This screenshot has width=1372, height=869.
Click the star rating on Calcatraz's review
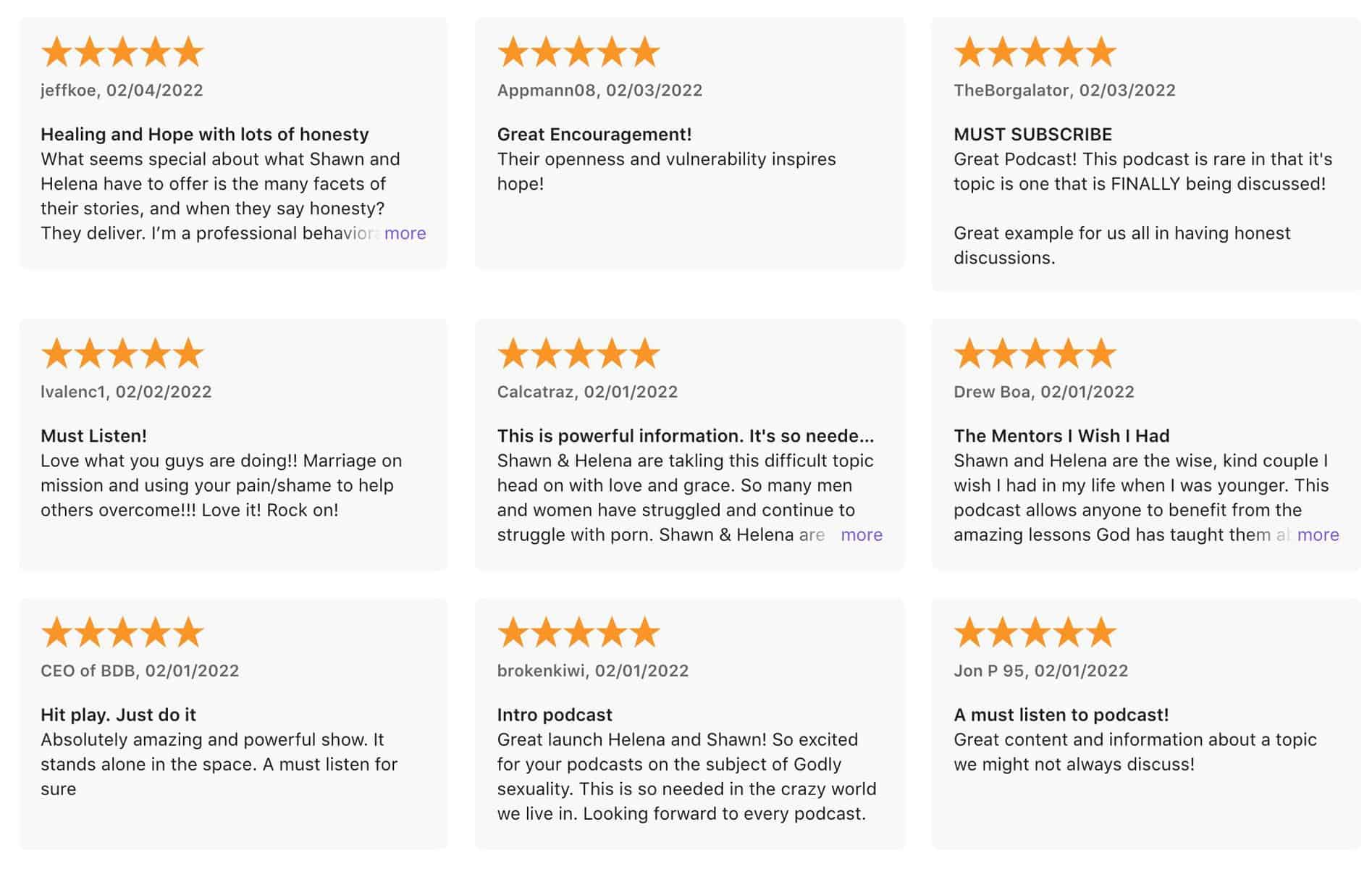pyautogui.click(x=578, y=353)
